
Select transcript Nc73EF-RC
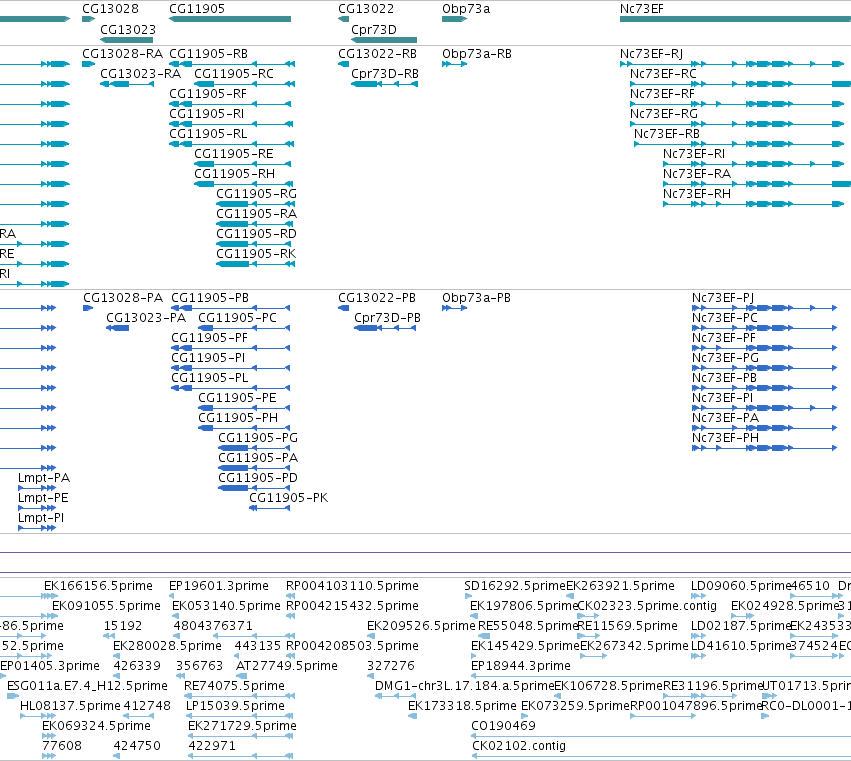click(x=663, y=74)
